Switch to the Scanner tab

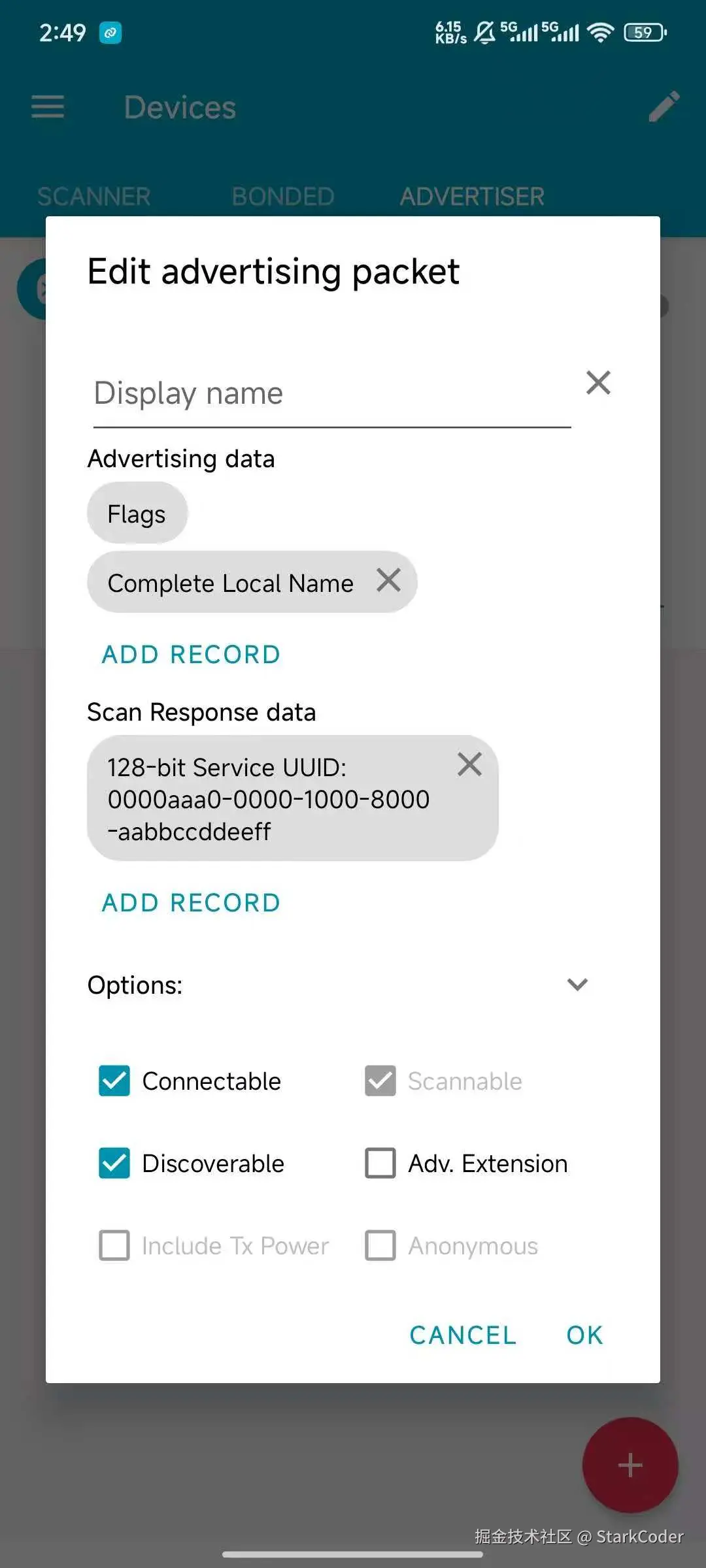[94, 196]
